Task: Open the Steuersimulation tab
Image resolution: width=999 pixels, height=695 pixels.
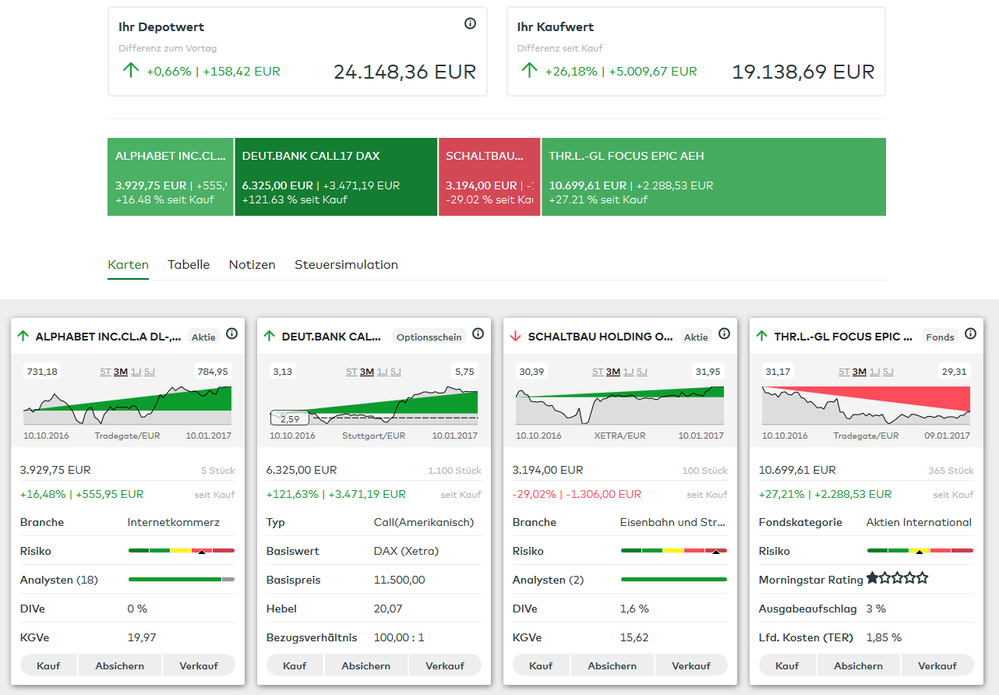Action: (346, 265)
